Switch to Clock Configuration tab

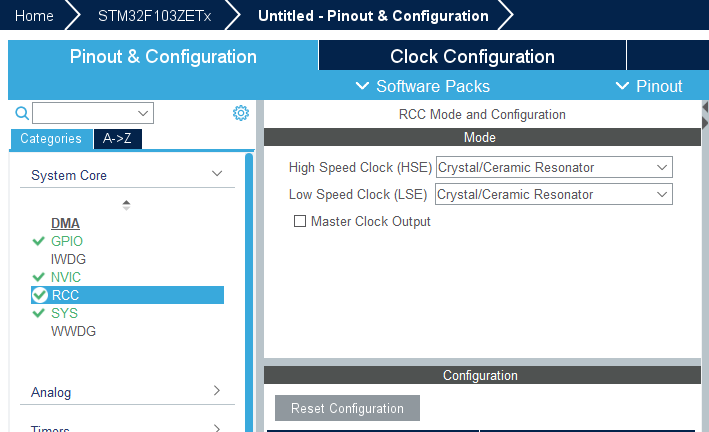[472, 56]
